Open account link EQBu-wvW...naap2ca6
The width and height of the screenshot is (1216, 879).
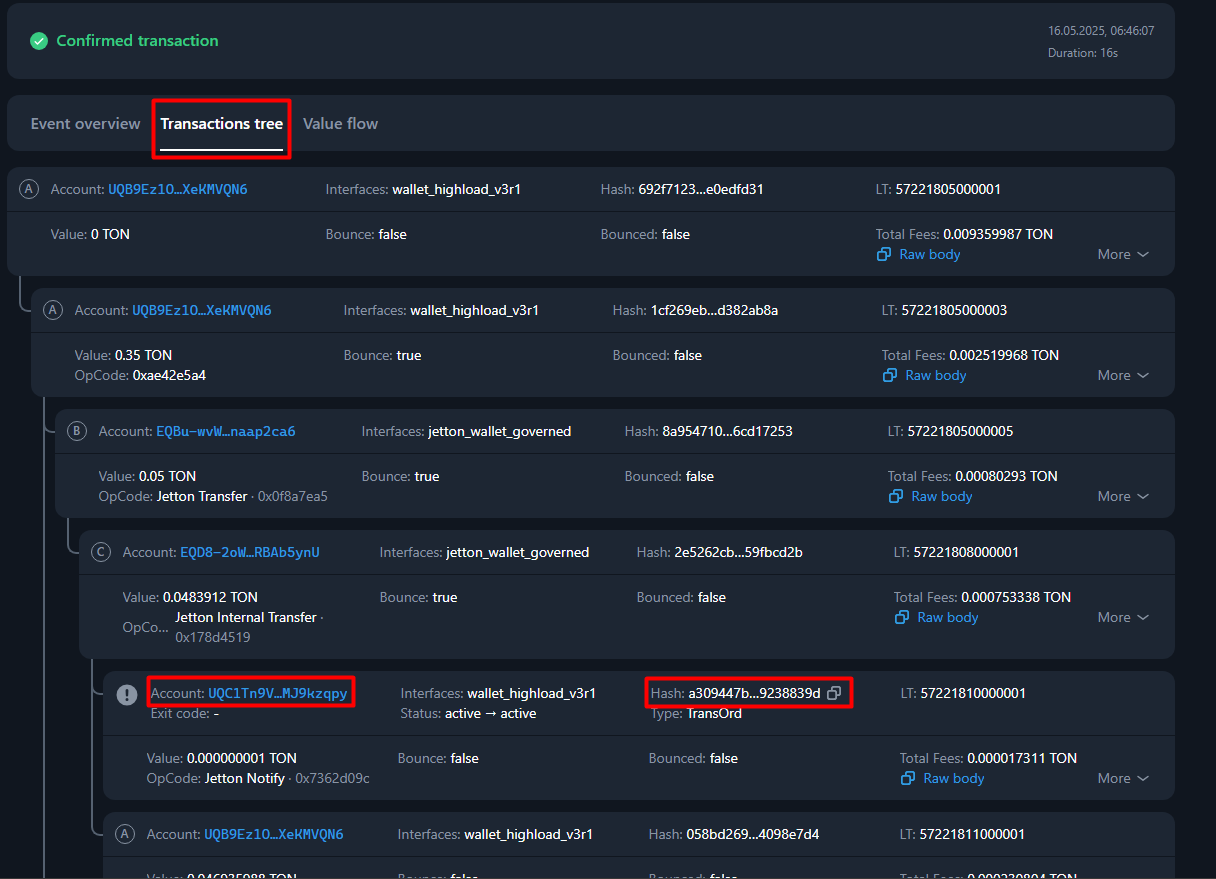(x=225, y=432)
